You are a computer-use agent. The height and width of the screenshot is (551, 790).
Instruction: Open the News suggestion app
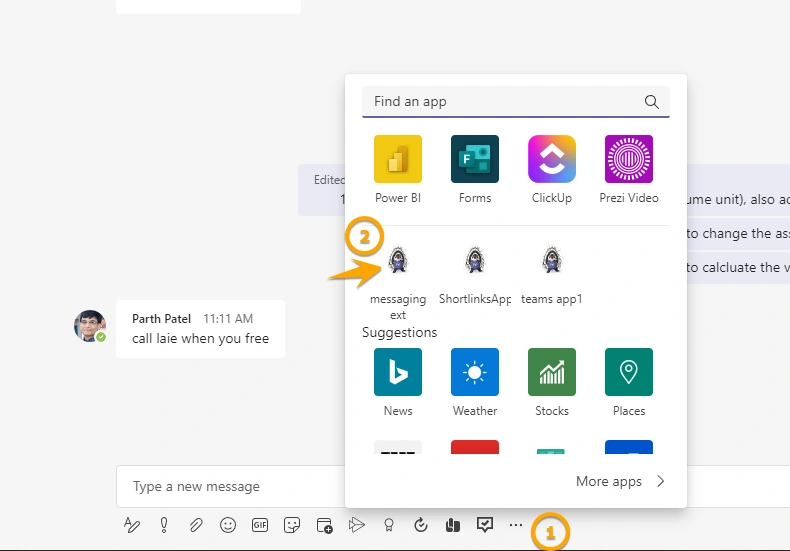tap(398, 372)
